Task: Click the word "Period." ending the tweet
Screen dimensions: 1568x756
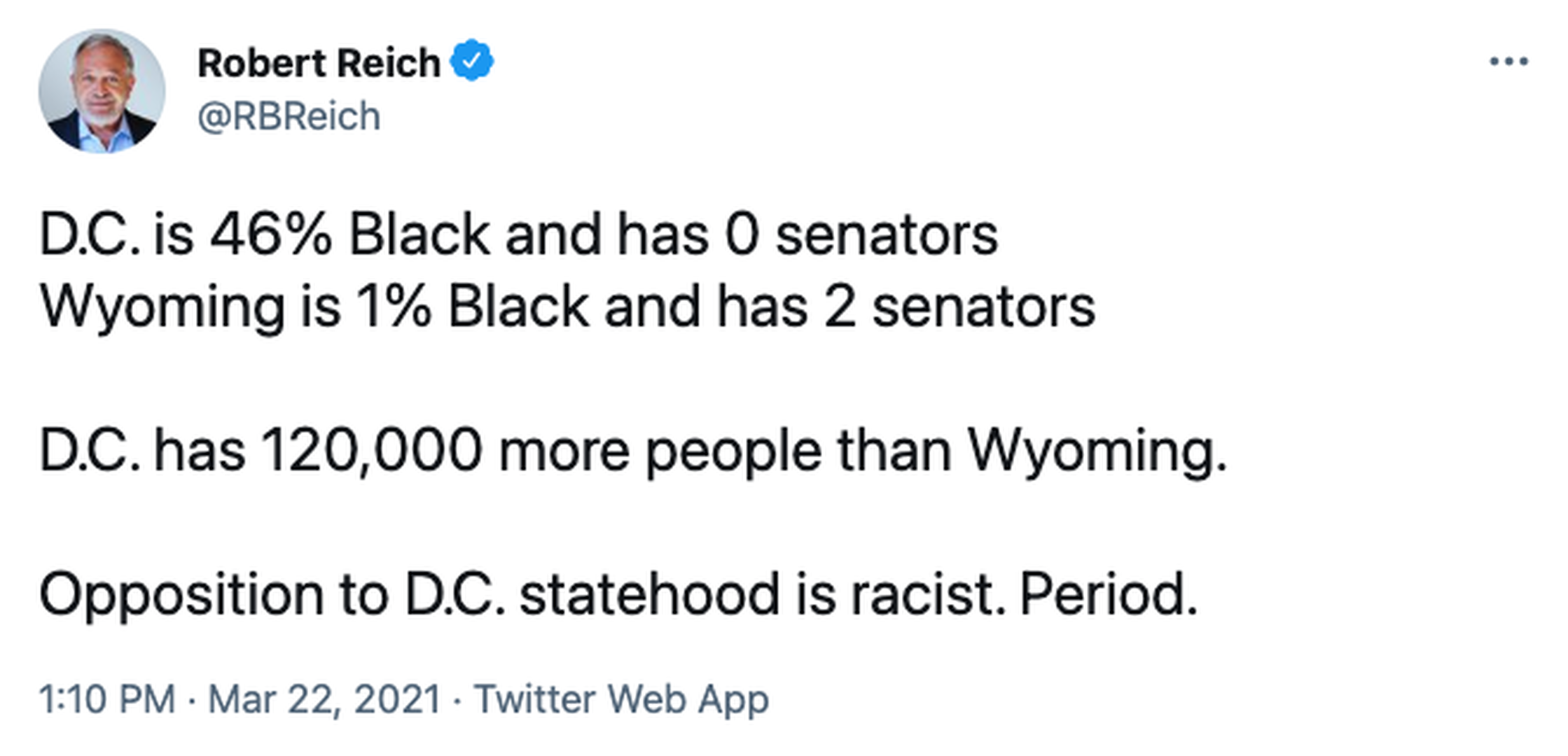Action: pyautogui.click(x=1108, y=595)
